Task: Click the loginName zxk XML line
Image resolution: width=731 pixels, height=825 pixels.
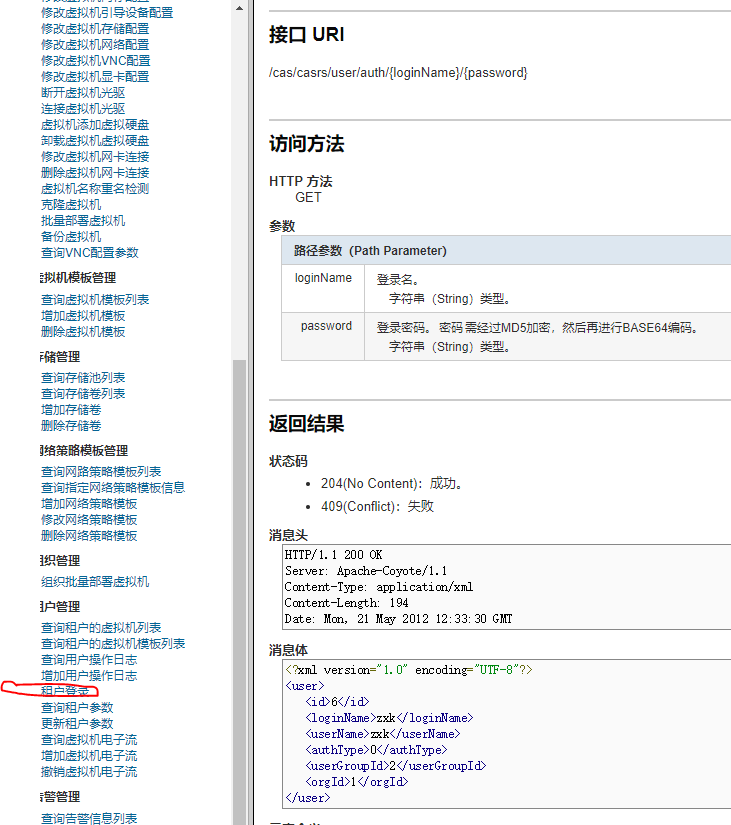Action: [389, 718]
